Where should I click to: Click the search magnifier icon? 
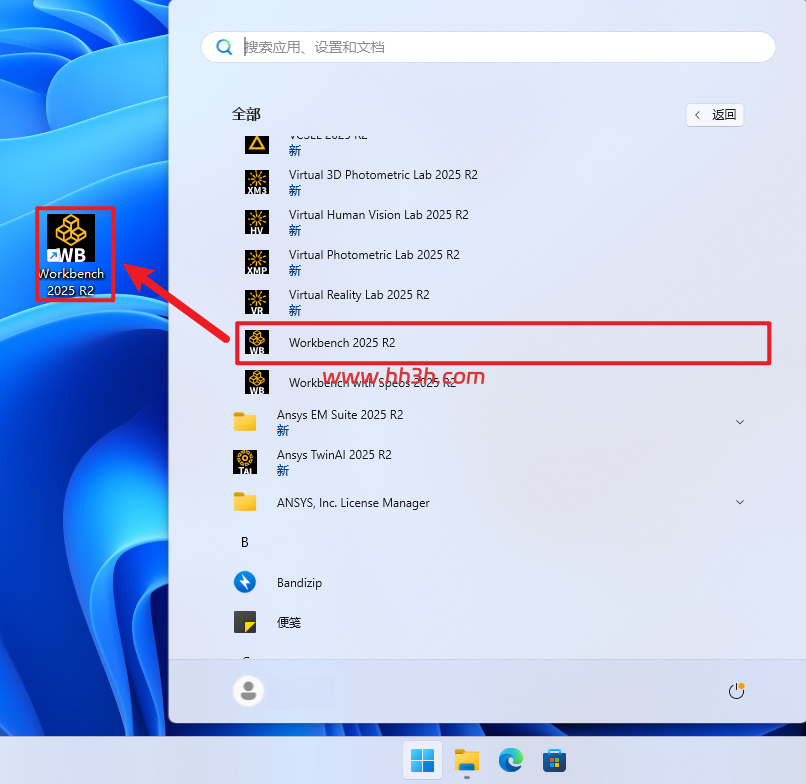[x=224, y=47]
